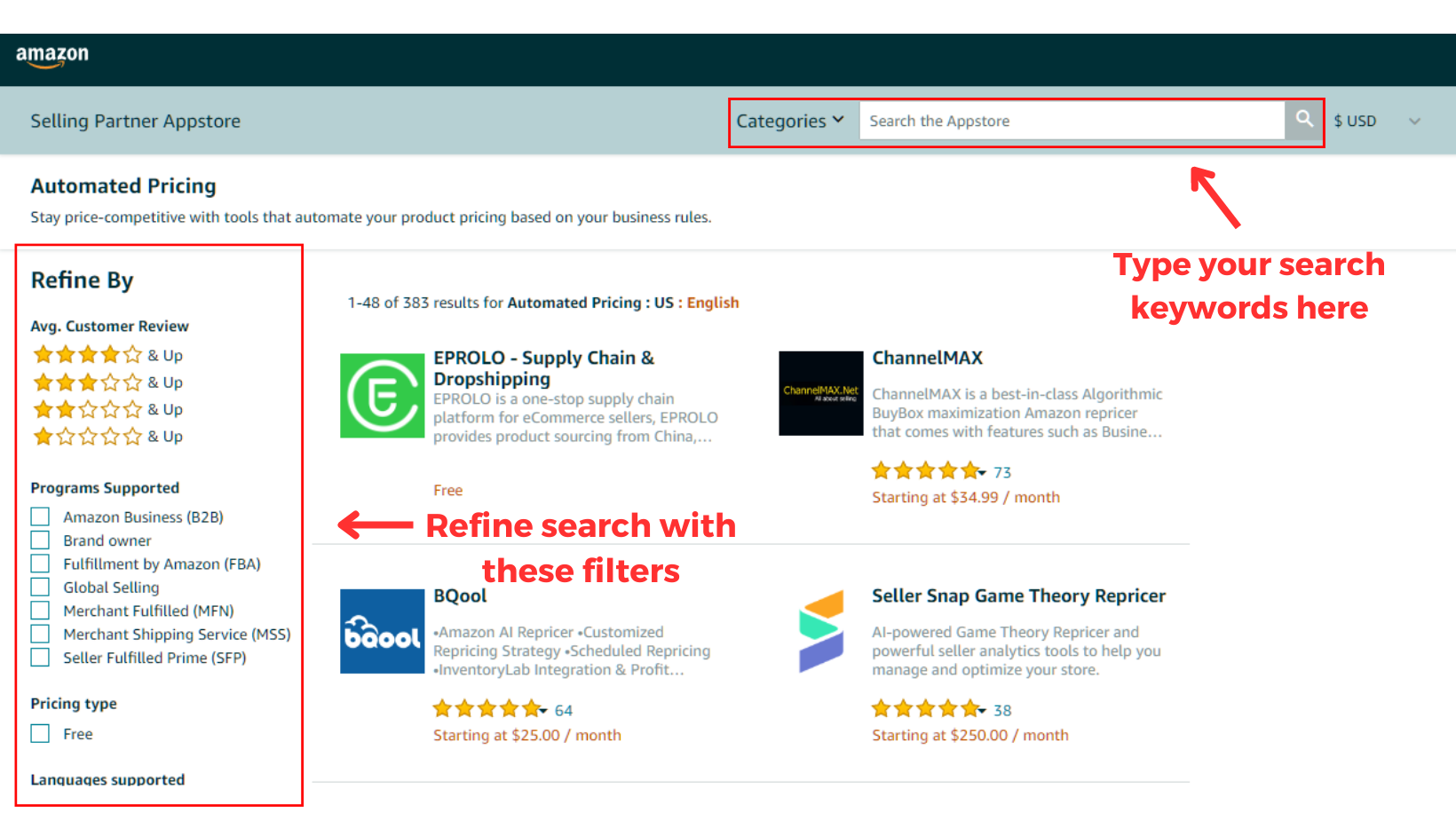Viewport: 1456px width, 820px height.
Task: Check Amazon Business (B2B) checkbox
Action: (40, 516)
